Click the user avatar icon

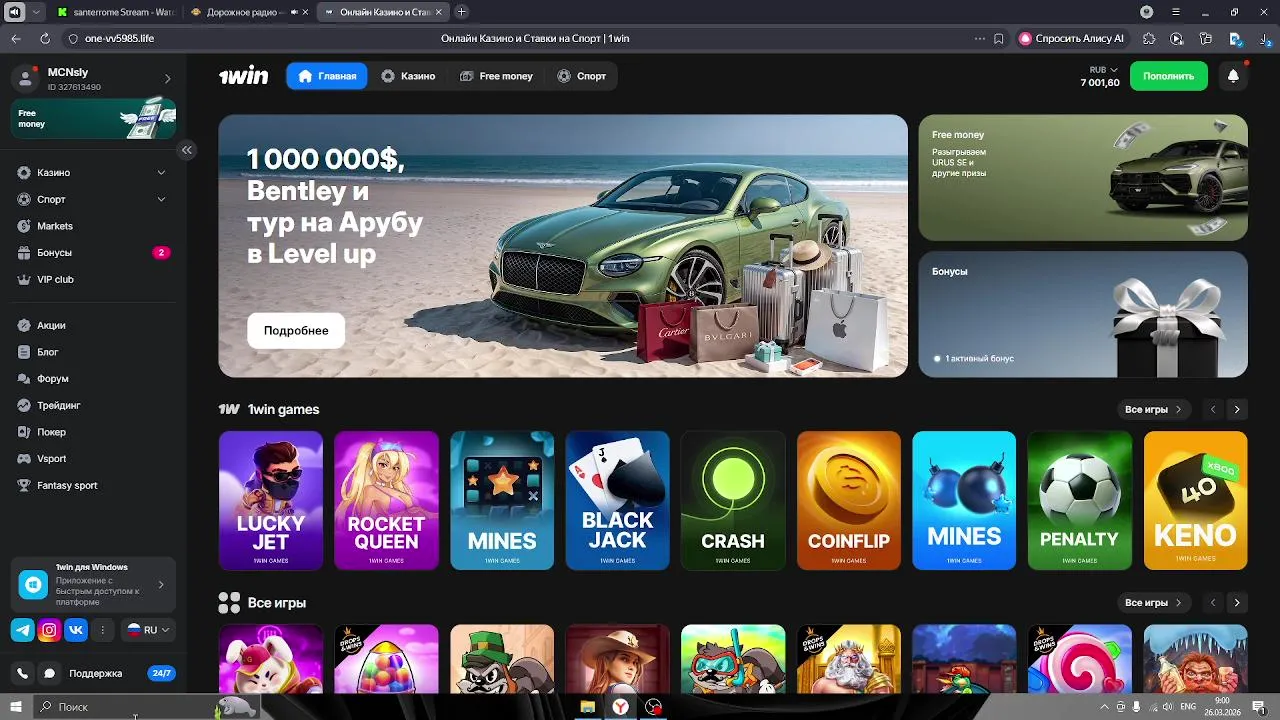(26, 78)
